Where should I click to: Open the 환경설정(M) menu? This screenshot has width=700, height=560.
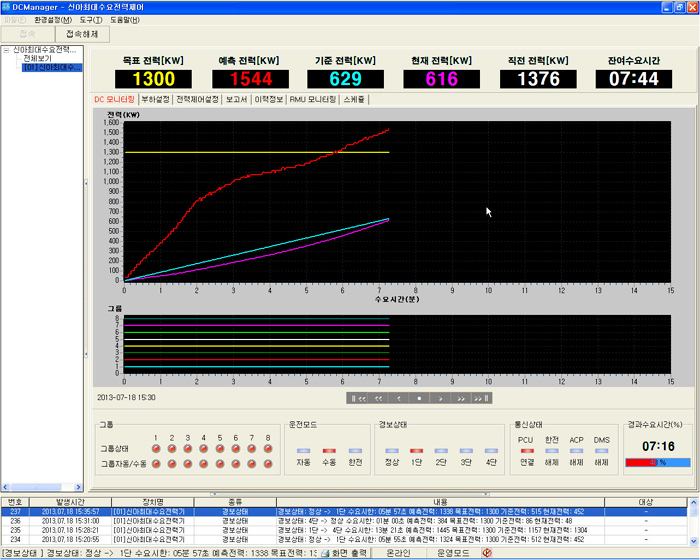coord(52,19)
